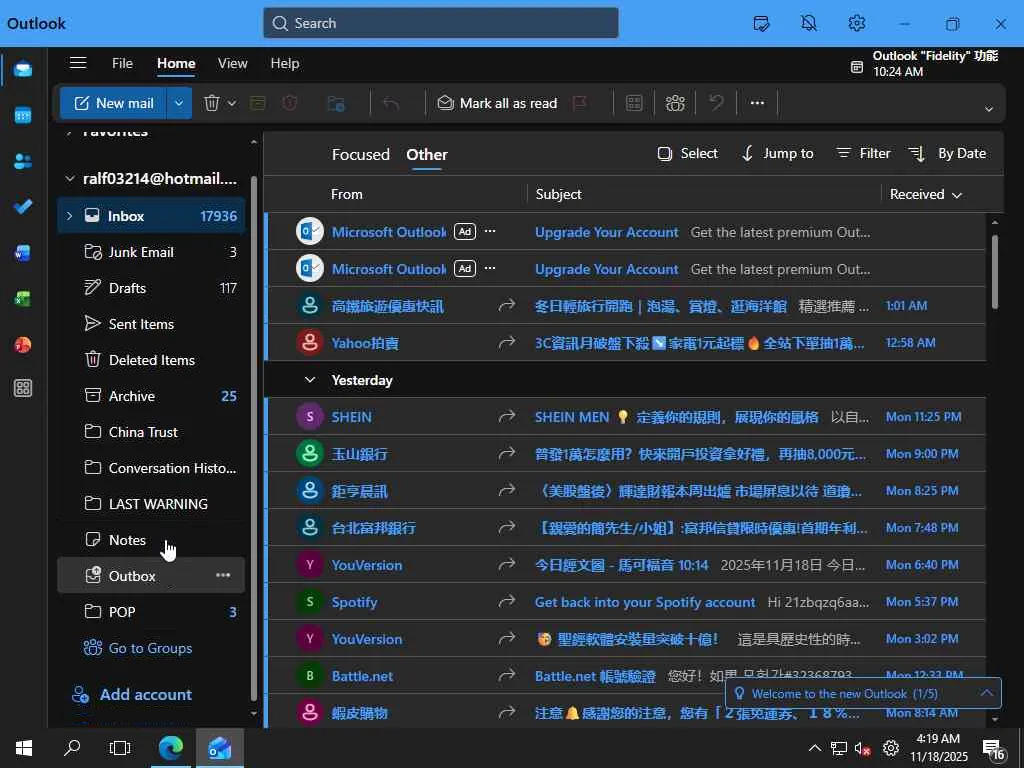This screenshot has width=1024, height=768.
Task: Open Task View on taskbar
Action: 120,748
